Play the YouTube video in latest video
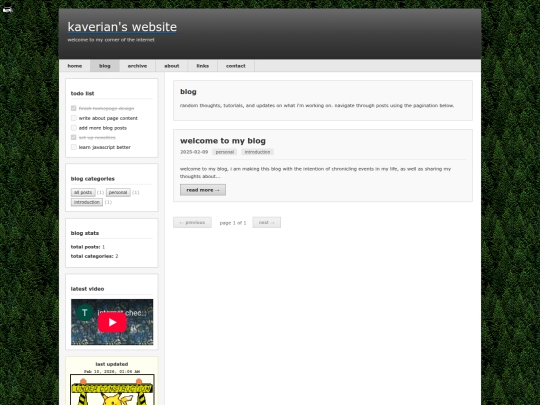 coord(112,322)
